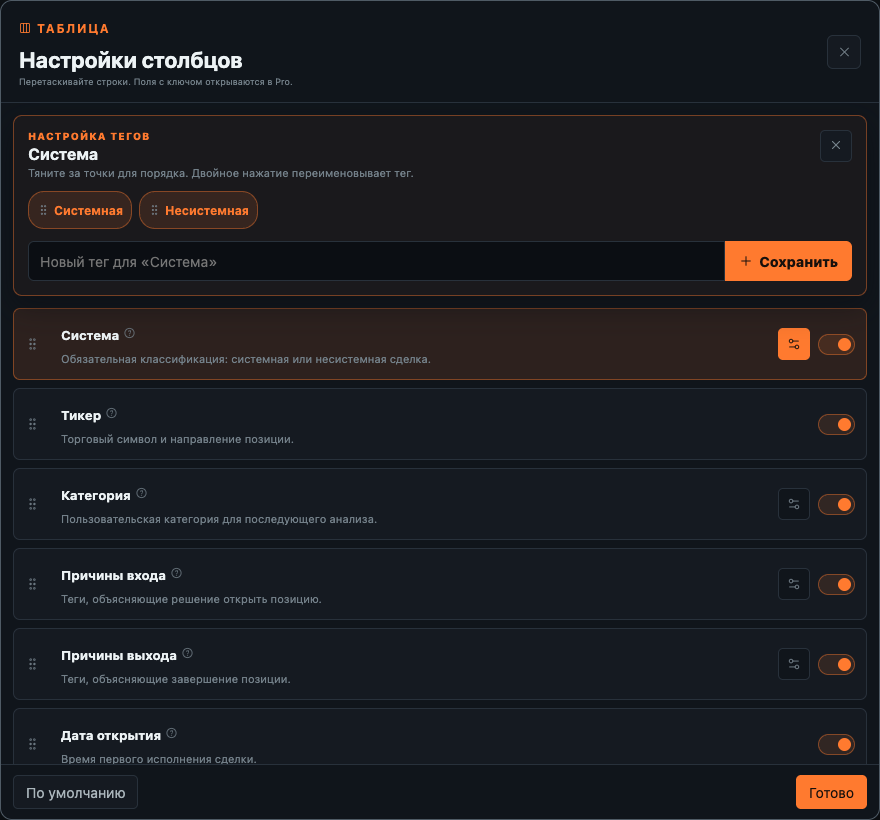Reset with По умолчанию button

click(x=75, y=792)
